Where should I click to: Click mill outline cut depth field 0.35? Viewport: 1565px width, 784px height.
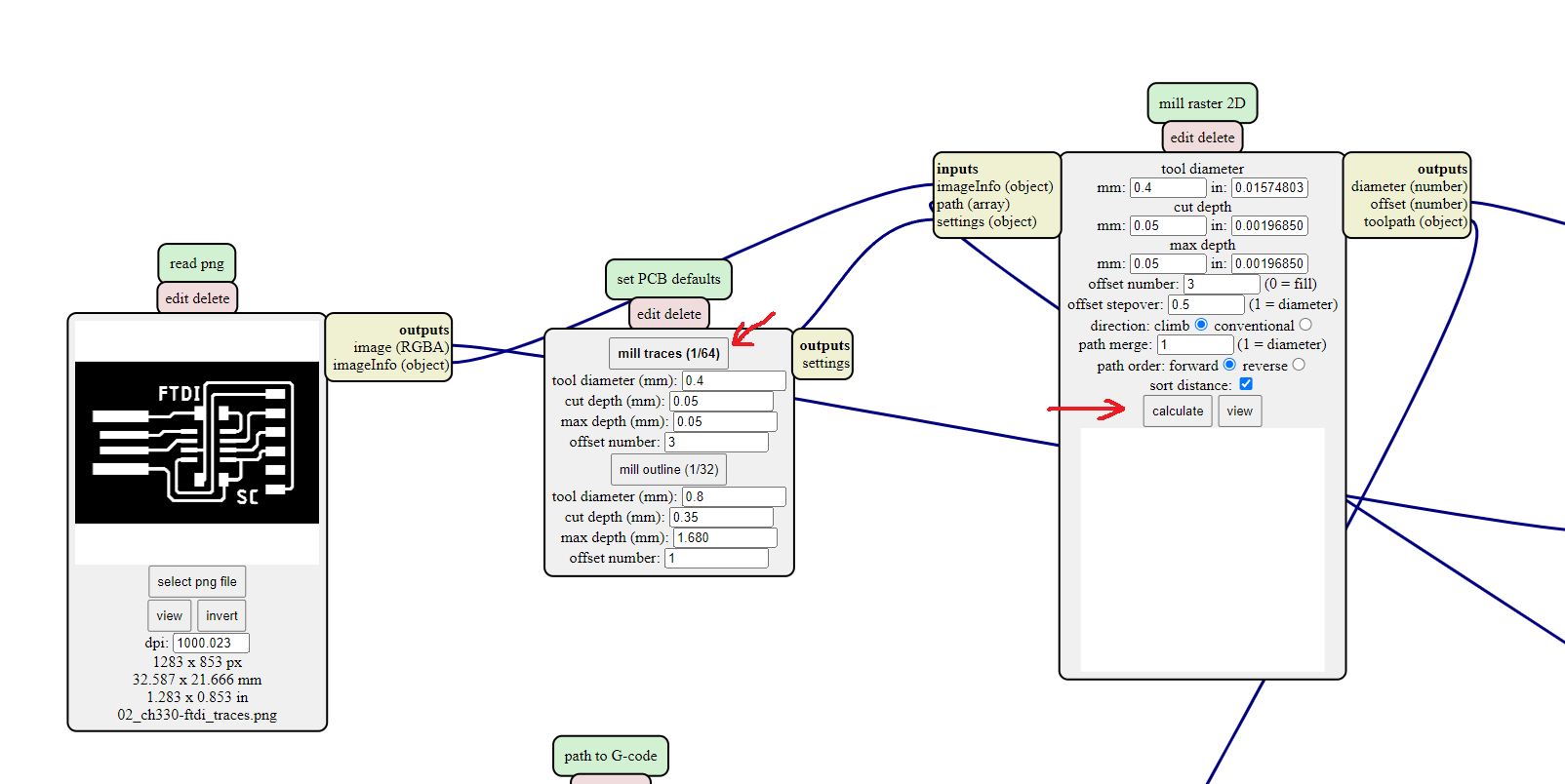click(721, 517)
